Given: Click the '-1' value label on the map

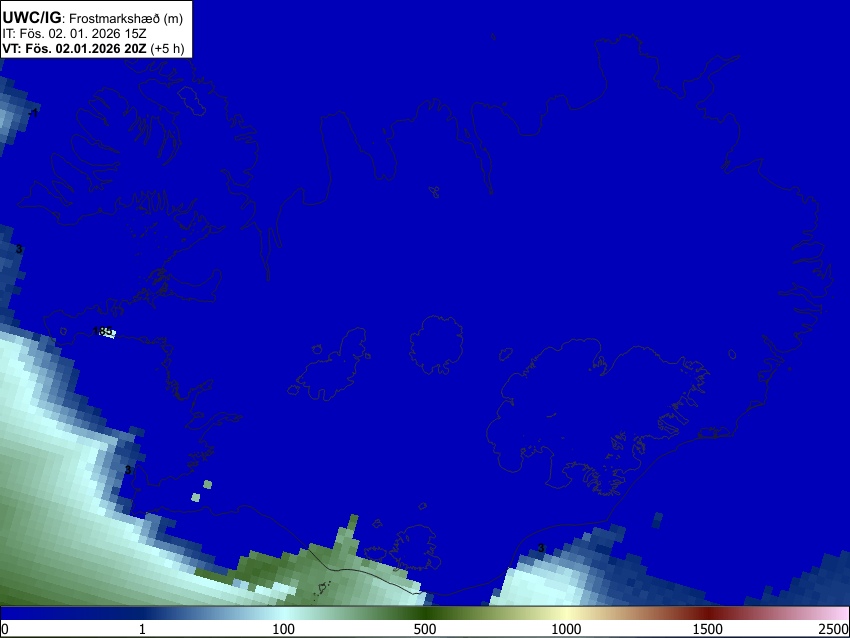Looking at the screenshot, I should (x=33, y=112).
